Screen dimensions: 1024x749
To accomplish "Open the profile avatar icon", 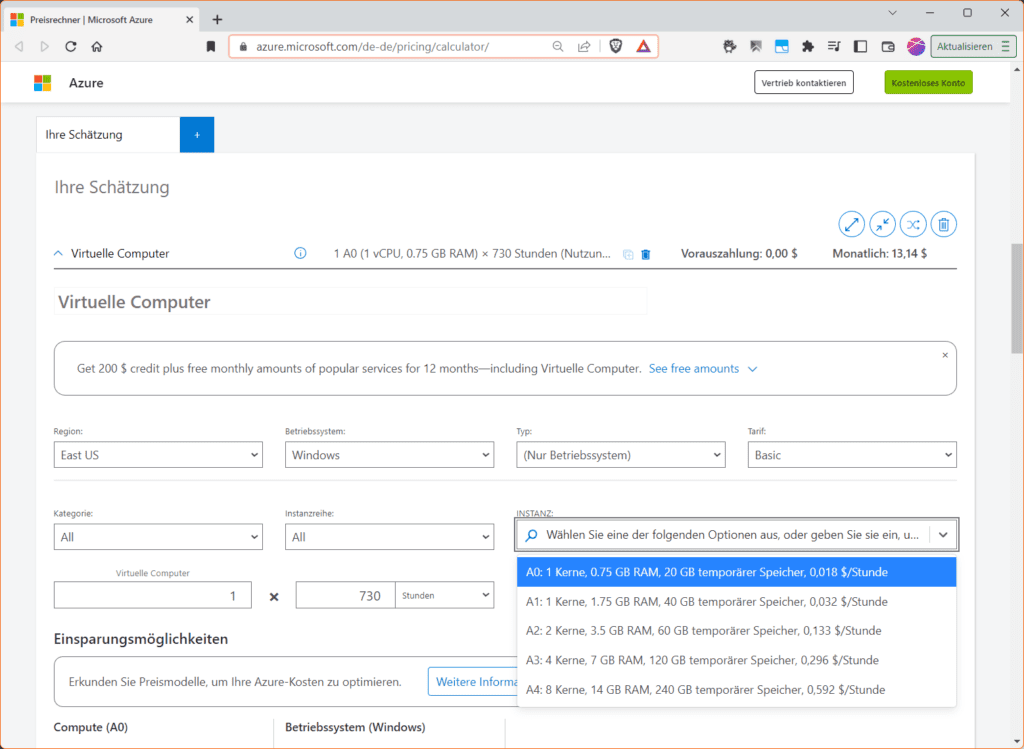I will click(x=916, y=46).
